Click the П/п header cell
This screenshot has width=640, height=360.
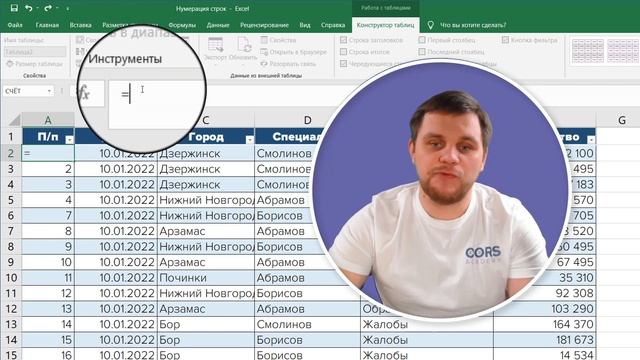48,137
